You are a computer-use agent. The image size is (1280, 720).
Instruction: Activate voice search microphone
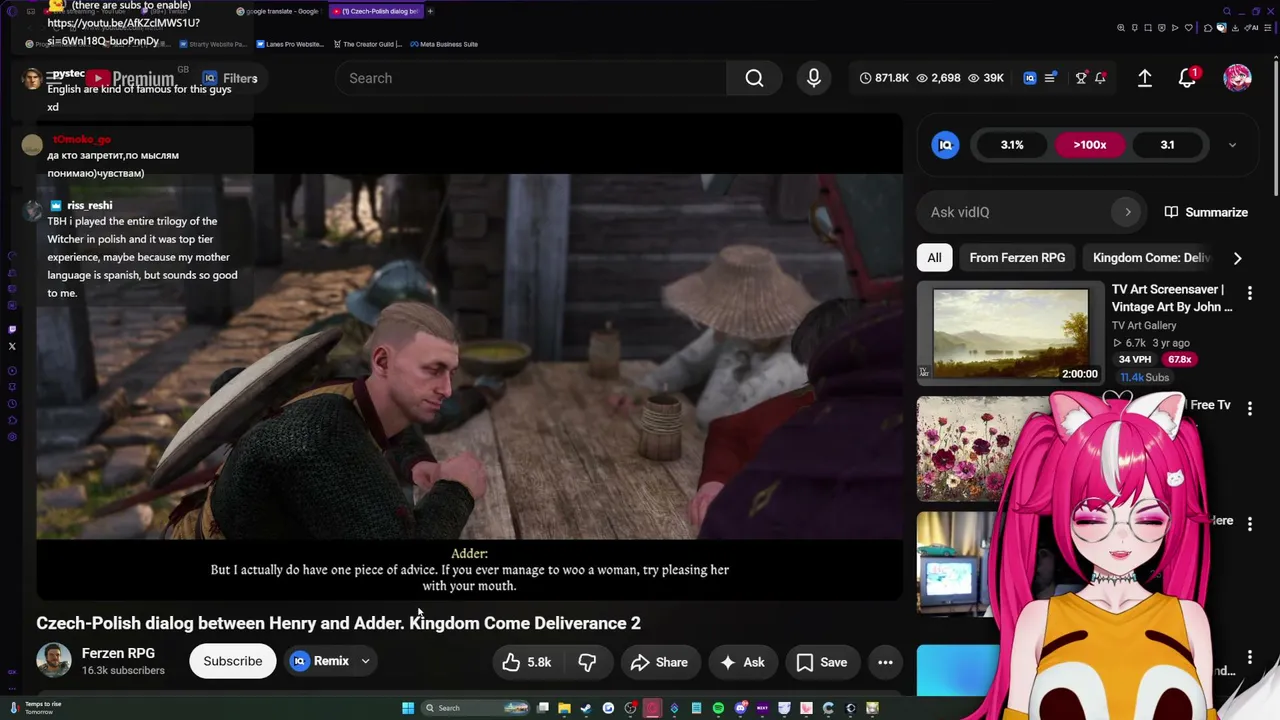pyautogui.click(x=814, y=78)
